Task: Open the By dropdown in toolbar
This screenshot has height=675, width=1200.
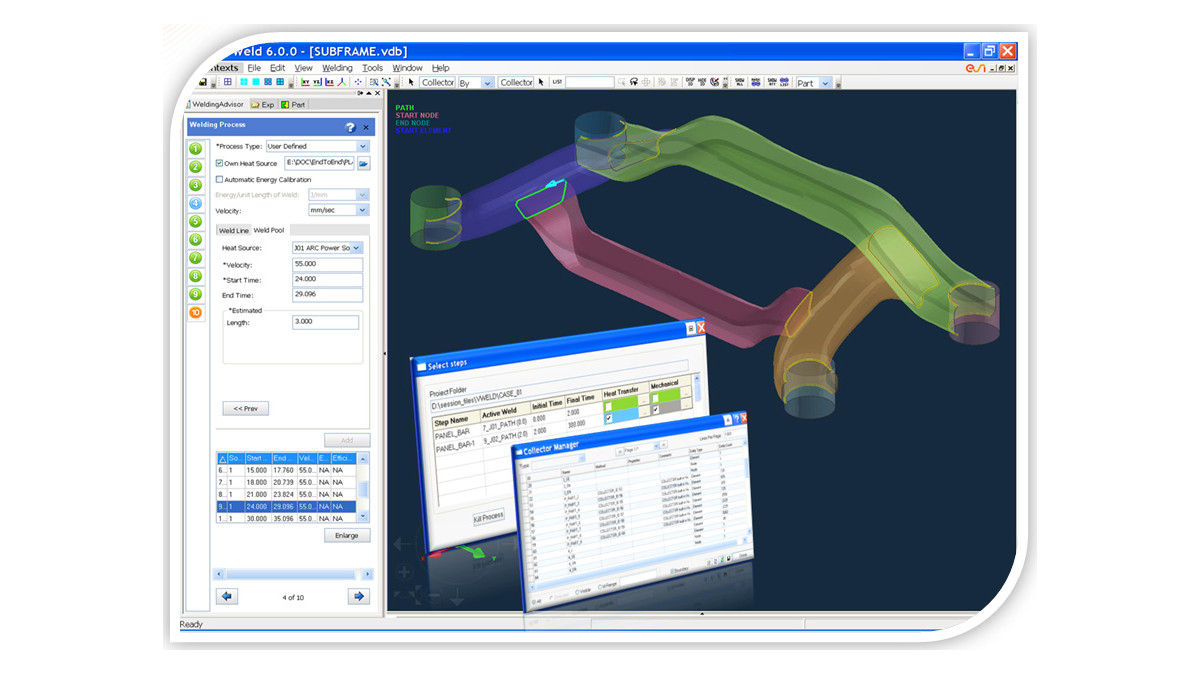Action: pyautogui.click(x=488, y=83)
